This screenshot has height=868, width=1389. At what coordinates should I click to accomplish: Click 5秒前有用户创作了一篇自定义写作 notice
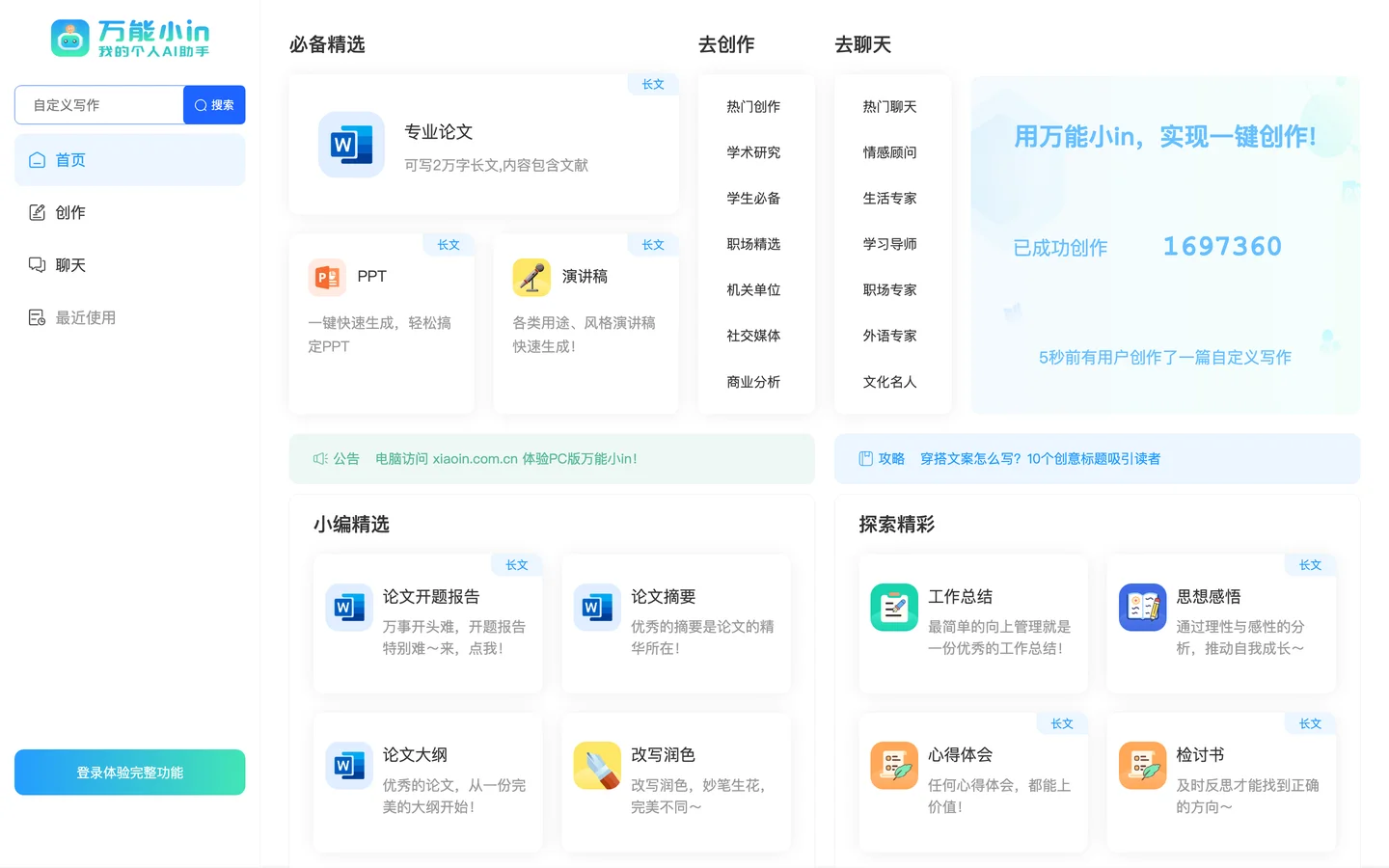pos(1165,358)
